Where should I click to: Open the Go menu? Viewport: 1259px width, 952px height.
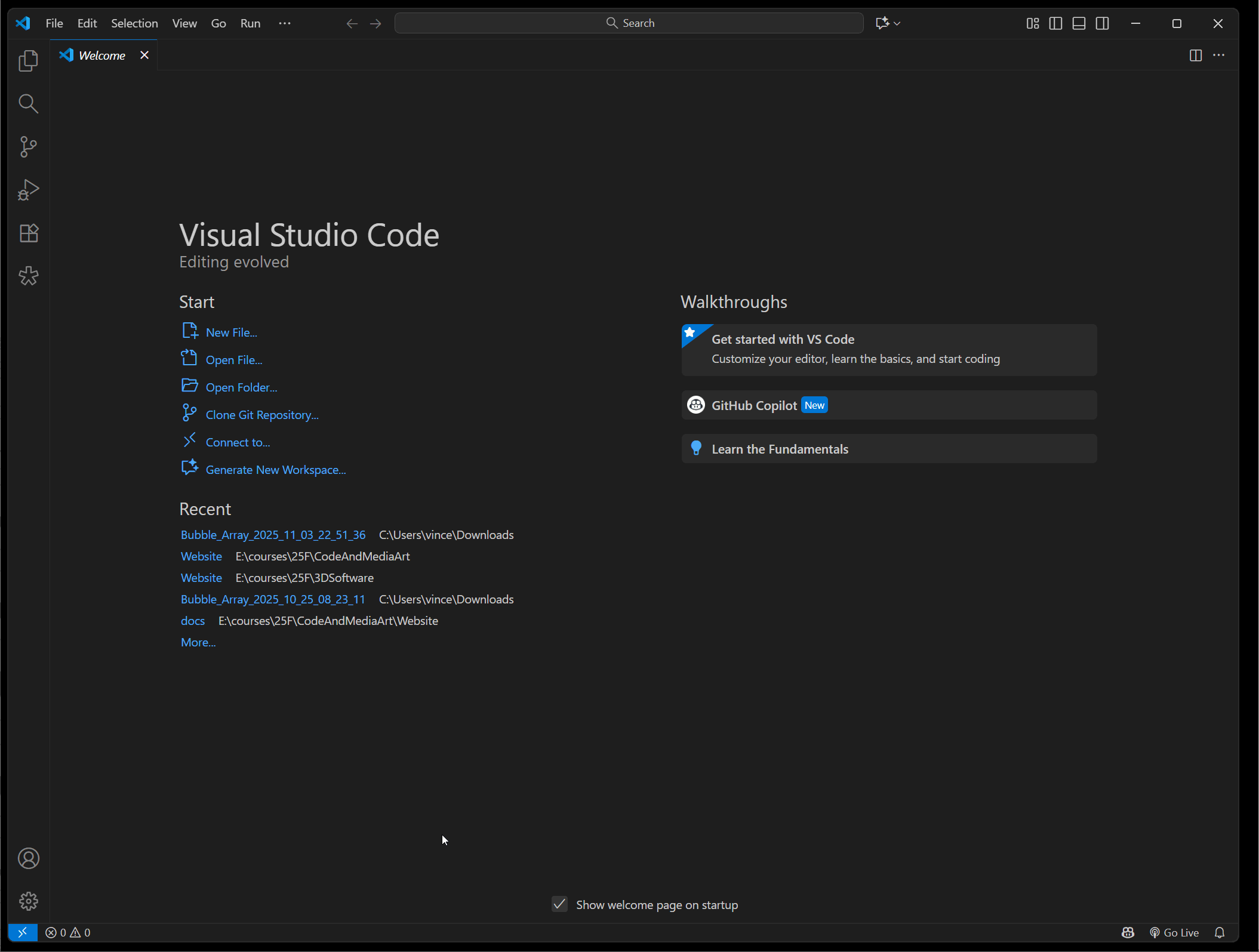[x=218, y=23]
